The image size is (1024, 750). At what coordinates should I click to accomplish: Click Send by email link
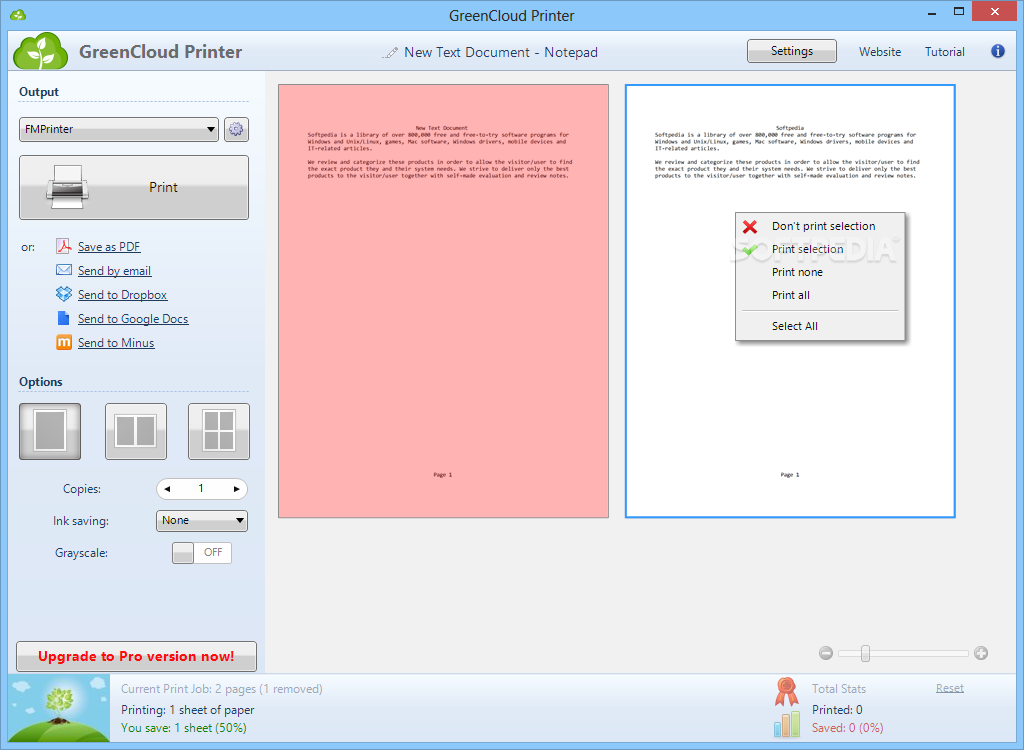114,270
